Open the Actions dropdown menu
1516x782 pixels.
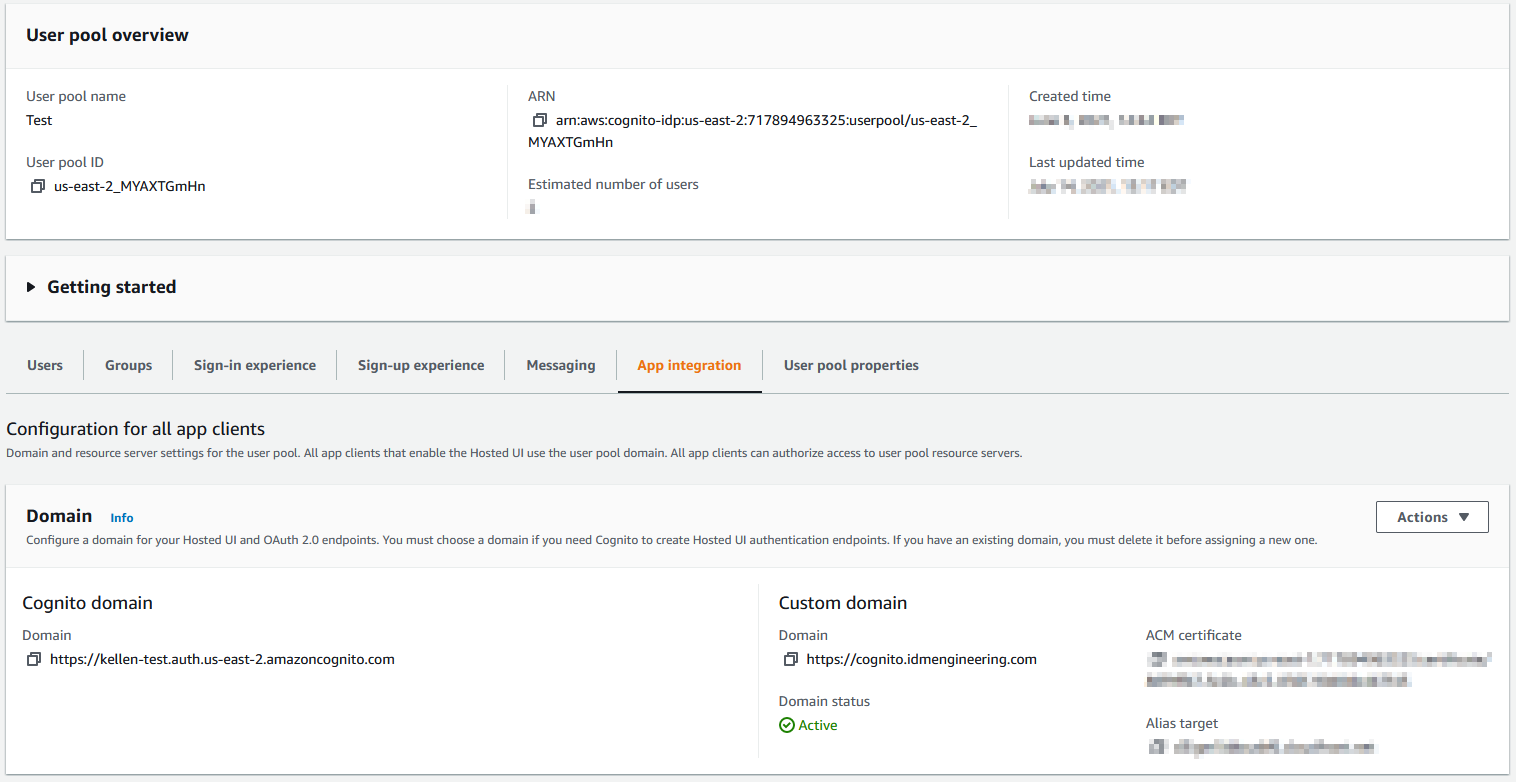click(x=1432, y=517)
